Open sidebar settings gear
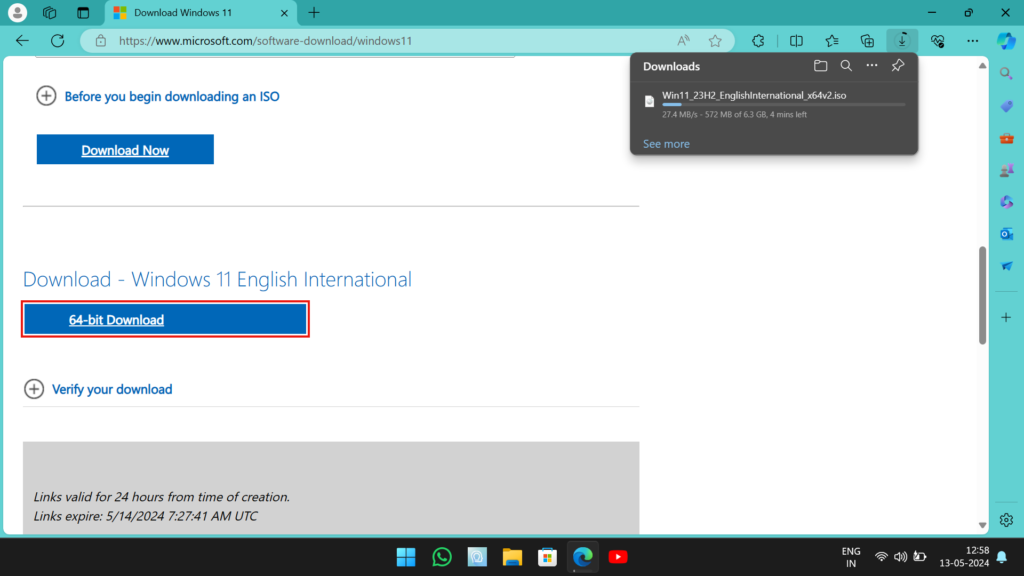Image resolution: width=1024 pixels, height=576 pixels. tap(1006, 520)
